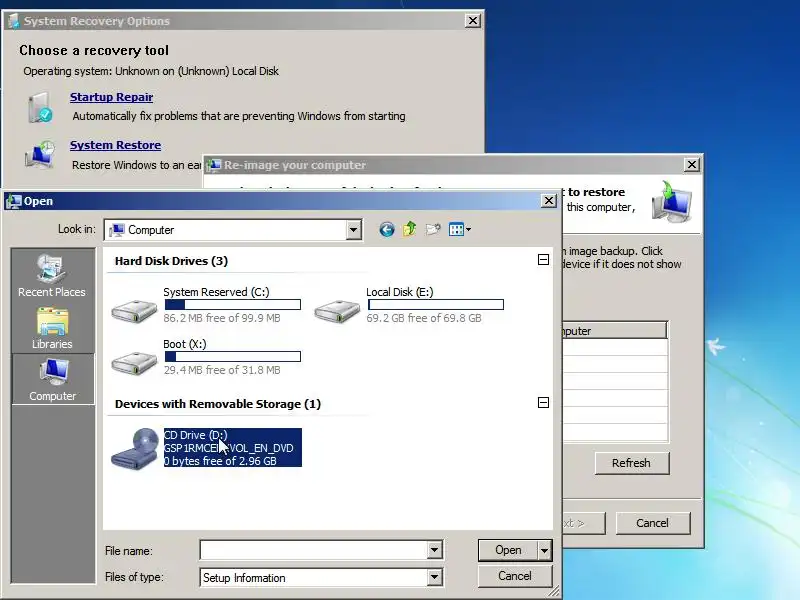Click the partially hidden Next button
The width and height of the screenshot is (800, 600).
[x=583, y=523]
